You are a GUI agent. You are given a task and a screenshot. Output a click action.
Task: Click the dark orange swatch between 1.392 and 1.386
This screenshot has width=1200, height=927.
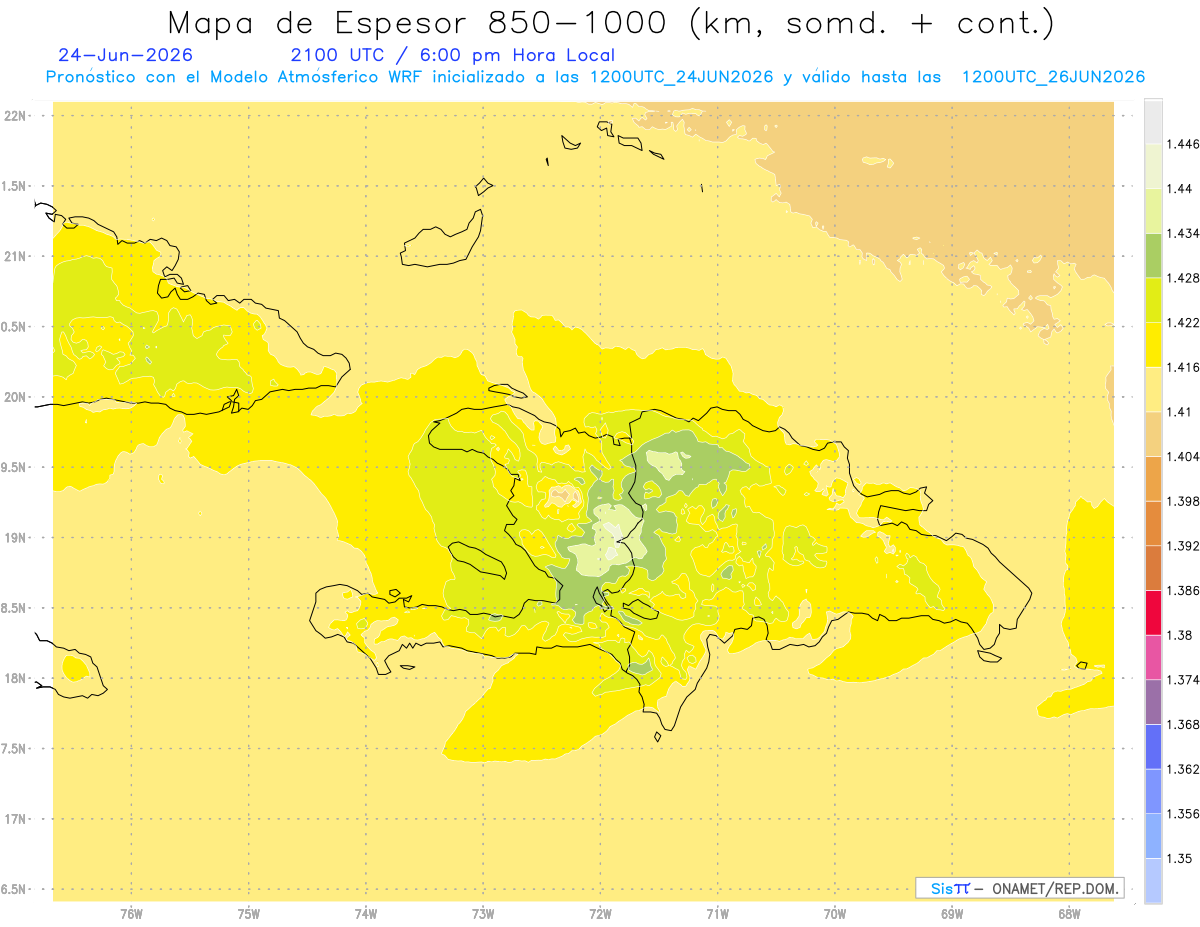1153,568
